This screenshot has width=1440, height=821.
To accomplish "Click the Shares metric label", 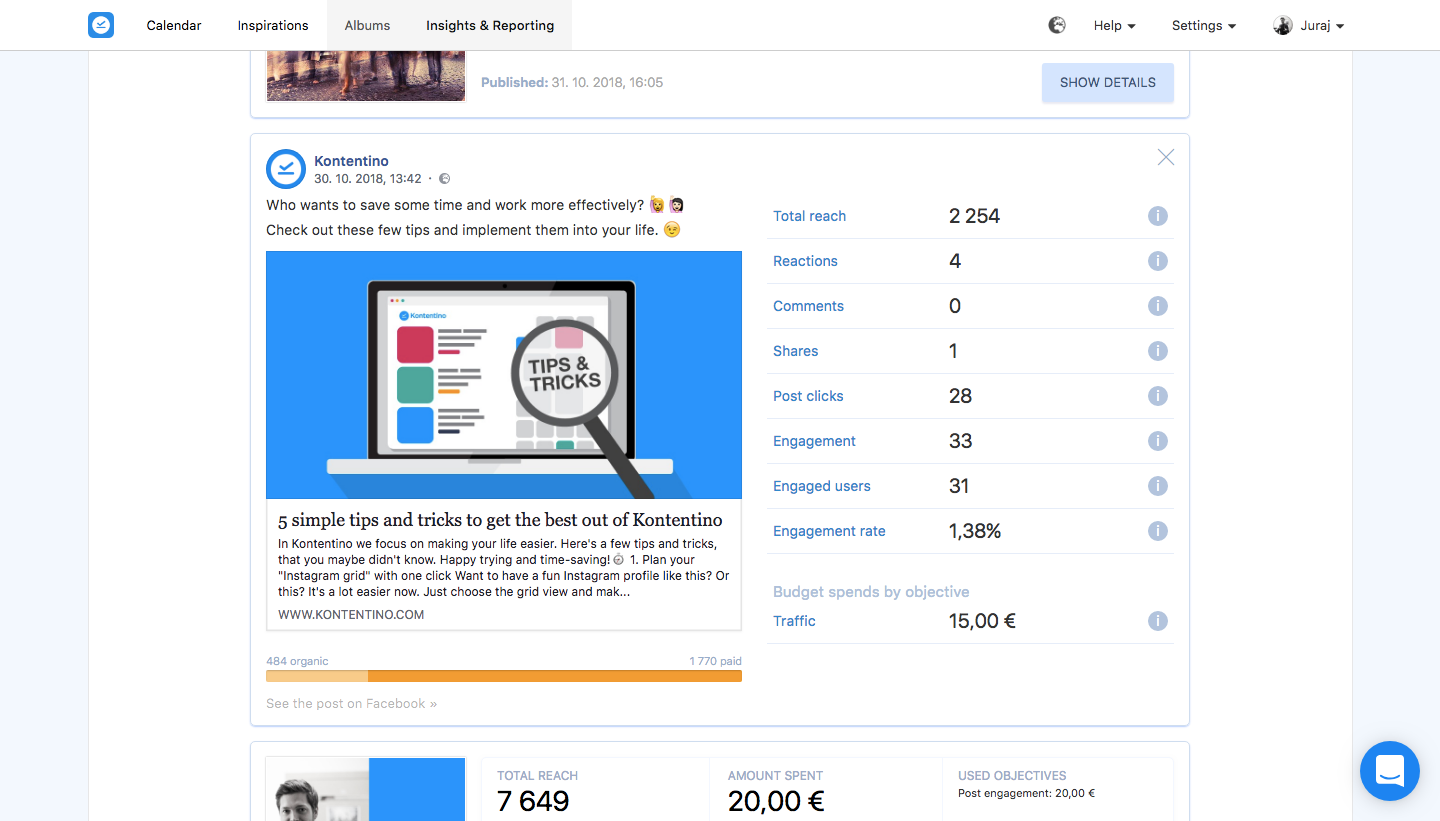I will point(795,351).
